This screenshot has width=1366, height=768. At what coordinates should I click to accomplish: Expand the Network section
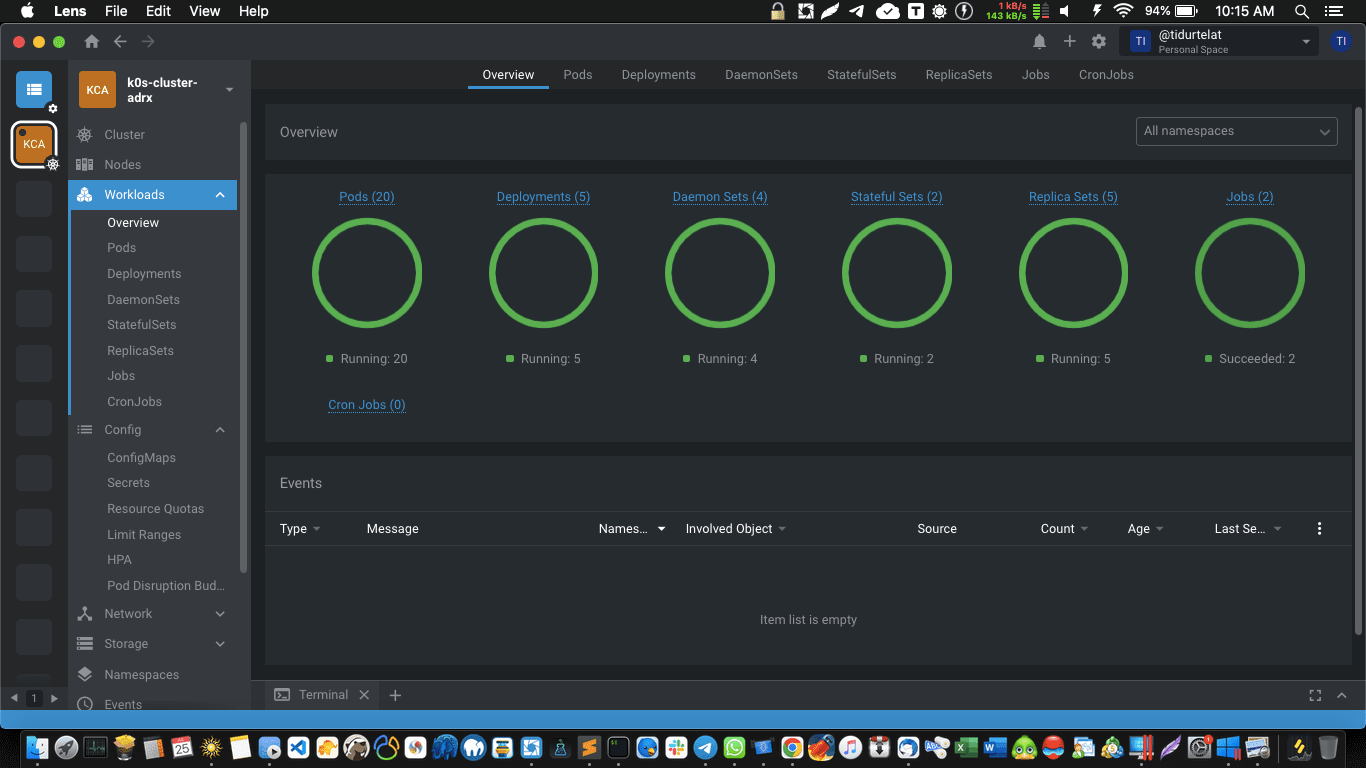tap(220, 614)
